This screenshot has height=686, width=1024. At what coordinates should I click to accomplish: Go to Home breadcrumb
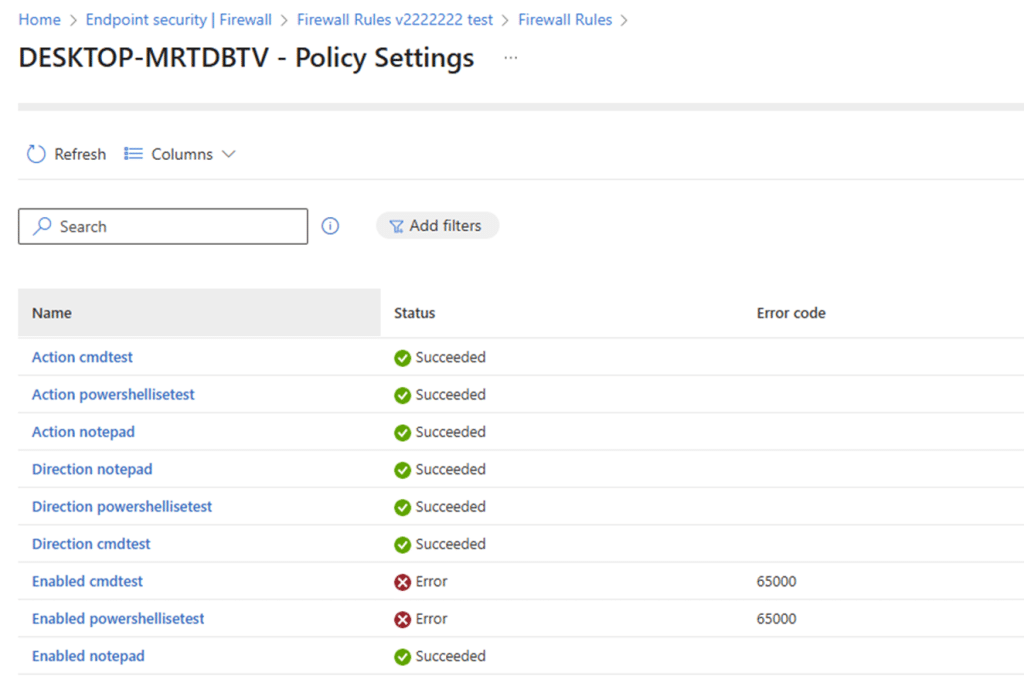pos(39,20)
